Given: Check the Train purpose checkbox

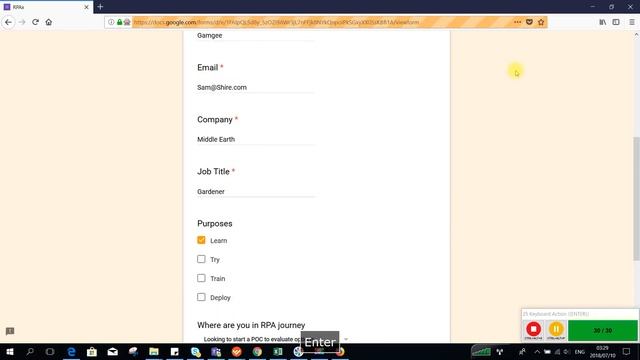Looking at the screenshot, I should click(x=201, y=278).
